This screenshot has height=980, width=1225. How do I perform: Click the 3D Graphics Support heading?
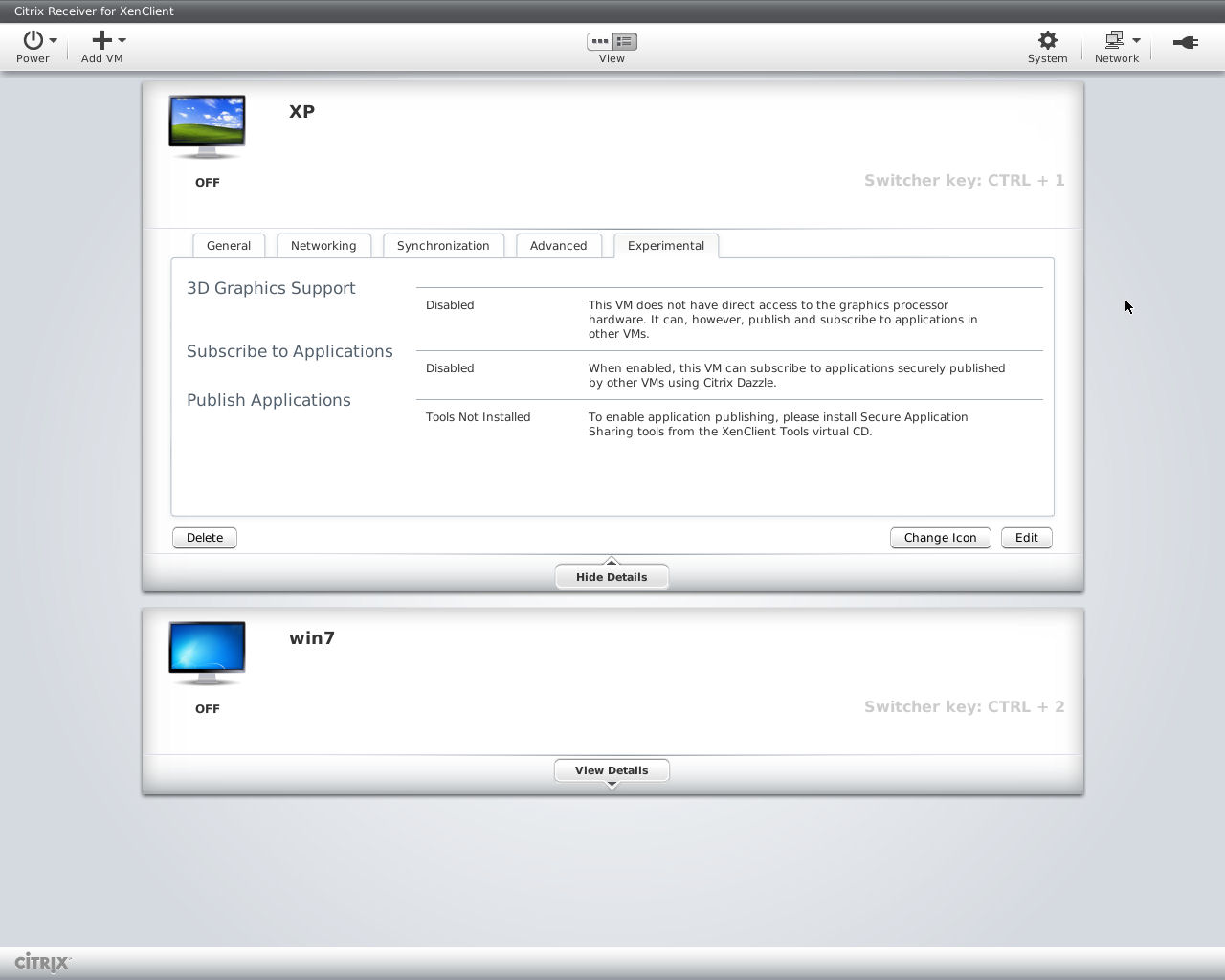(271, 288)
